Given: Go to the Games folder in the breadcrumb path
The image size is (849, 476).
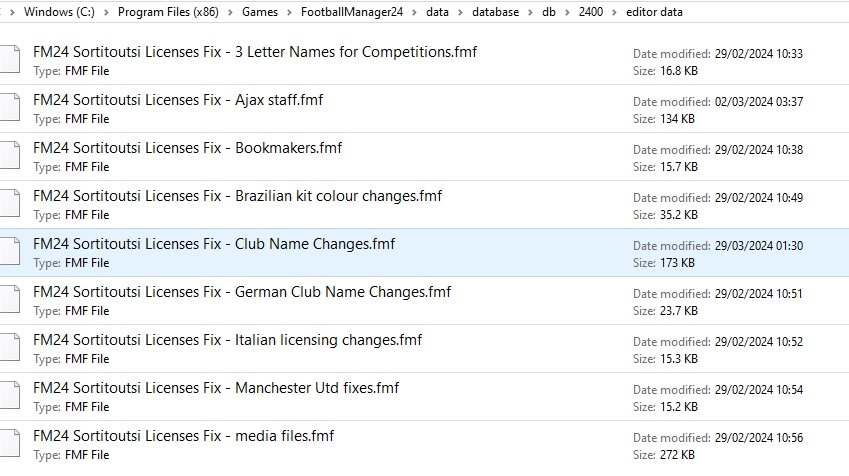Looking at the screenshot, I should click(260, 12).
